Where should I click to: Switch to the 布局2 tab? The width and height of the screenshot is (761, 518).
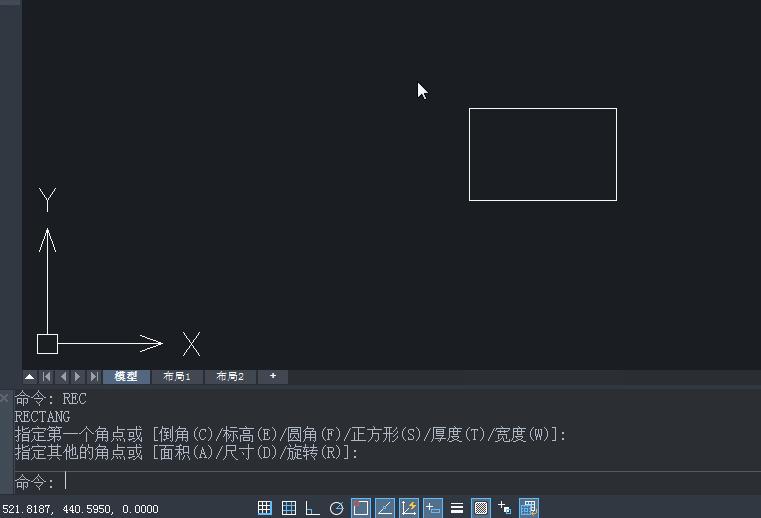(230, 377)
